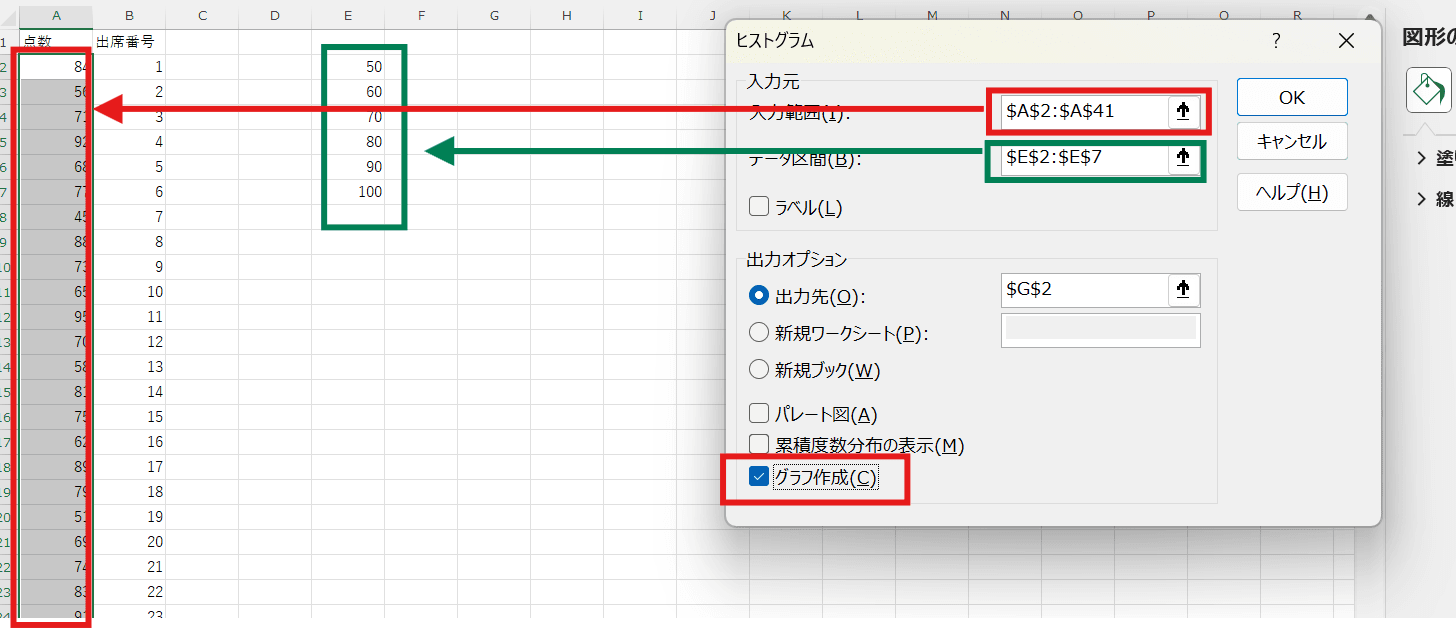Open help with the ヘルプ button

point(1291,192)
